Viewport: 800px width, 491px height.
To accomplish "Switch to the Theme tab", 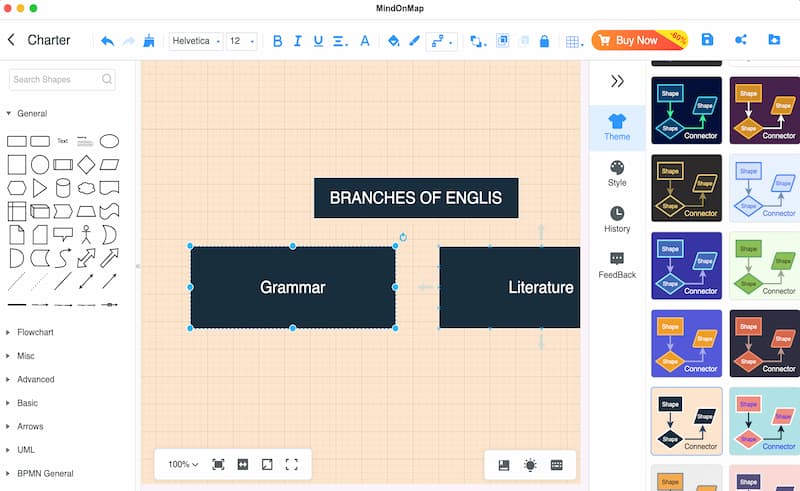I will click(x=617, y=128).
